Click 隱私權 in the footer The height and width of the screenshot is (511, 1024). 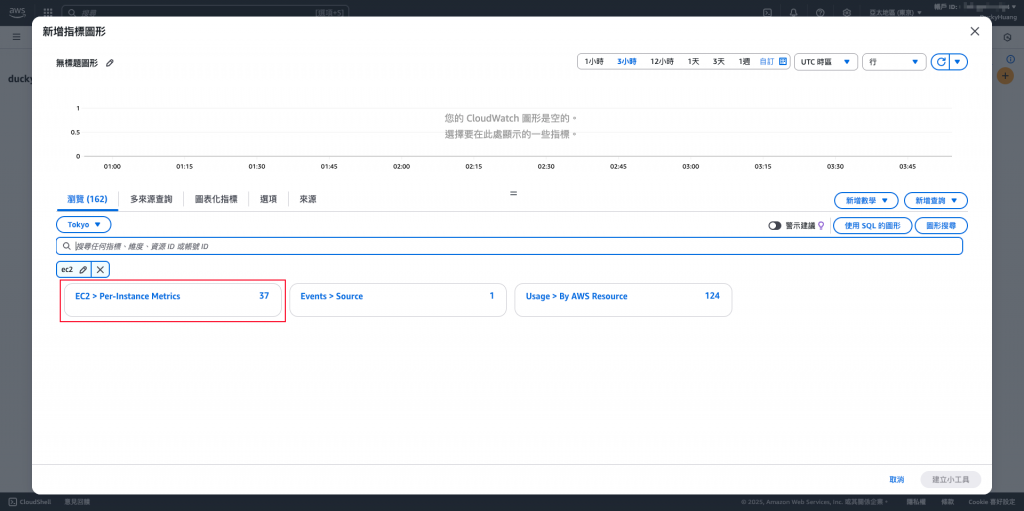tap(915, 502)
